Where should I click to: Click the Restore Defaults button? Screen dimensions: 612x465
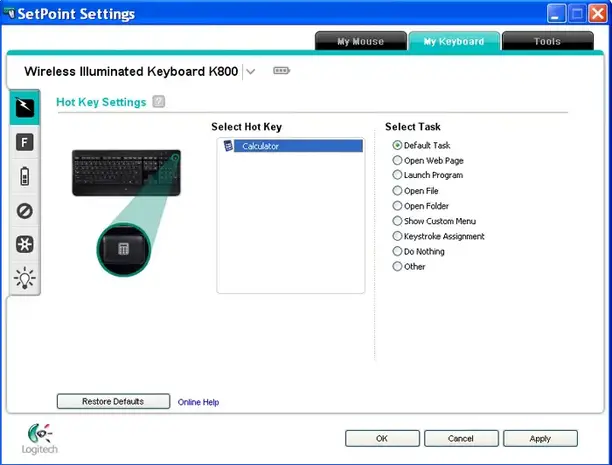point(113,401)
